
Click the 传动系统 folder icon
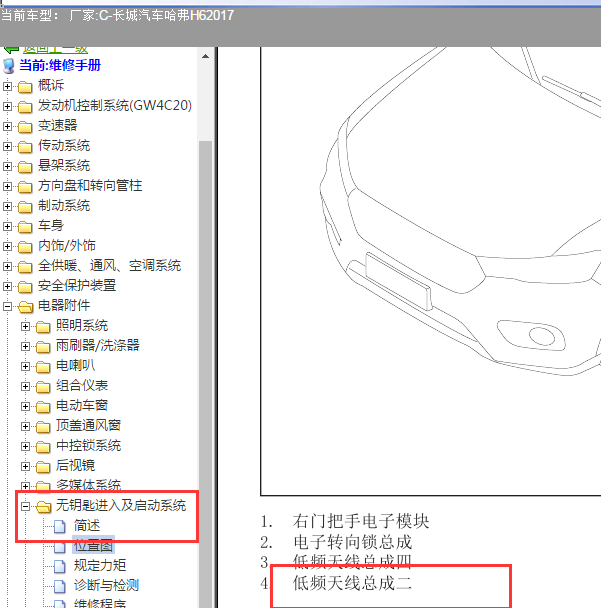[25, 147]
